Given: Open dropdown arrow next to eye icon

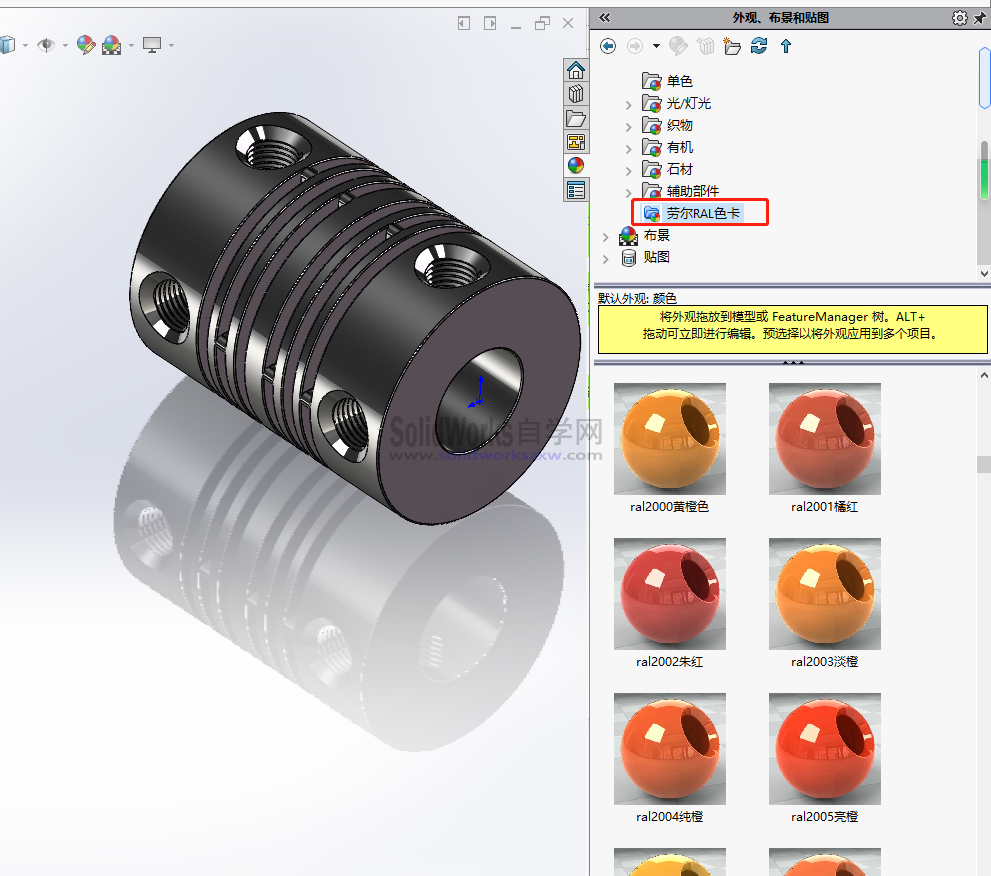Looking at the screenshot, I should pyautogui.click(x=65, y=46).
